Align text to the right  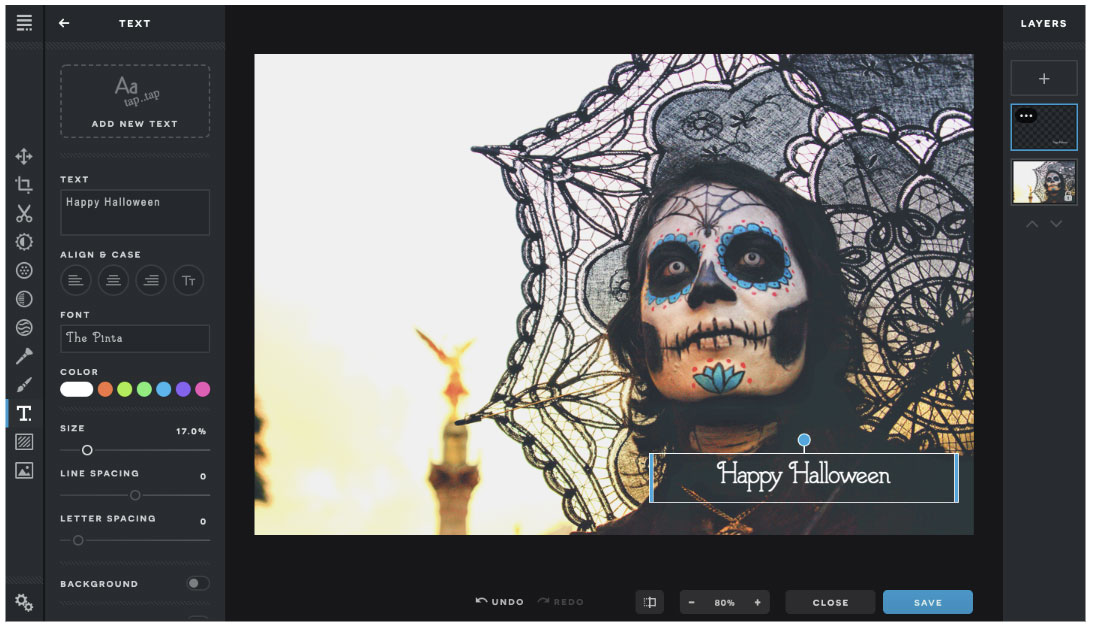(x=150, y=281)
